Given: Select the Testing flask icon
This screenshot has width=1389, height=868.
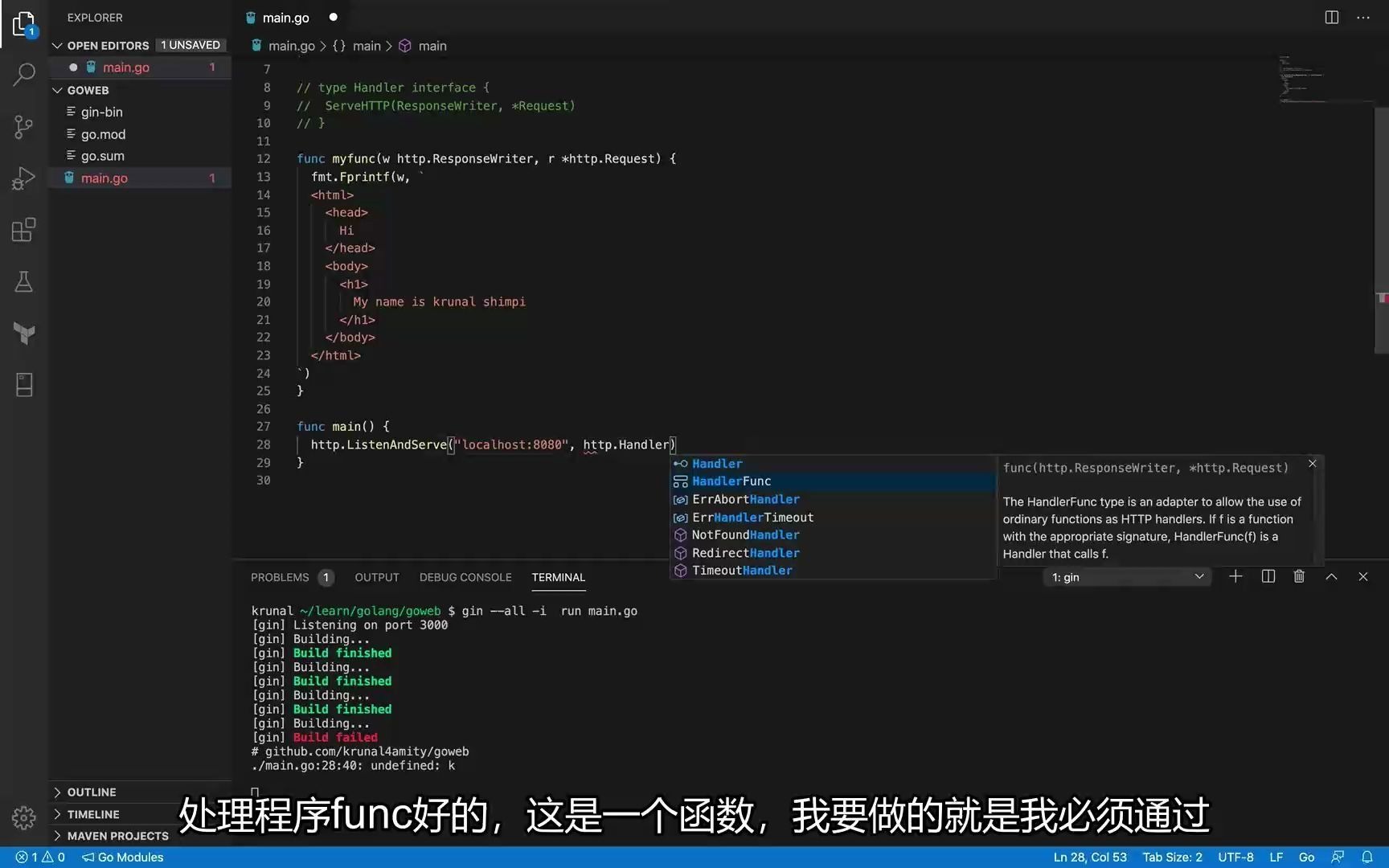Looking at the screenshot, I should [x=23, y=281].
